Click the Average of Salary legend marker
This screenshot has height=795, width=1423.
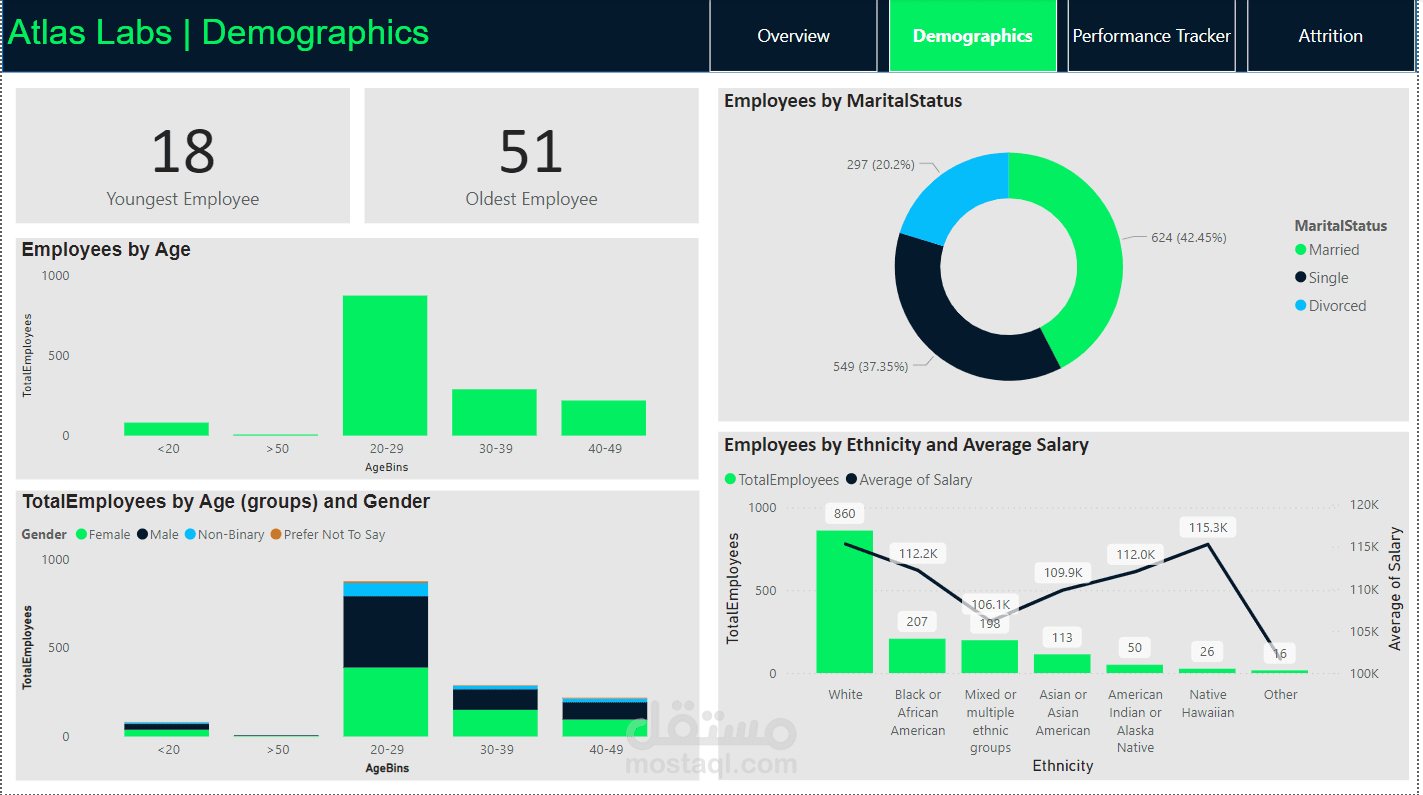[851, 480]
